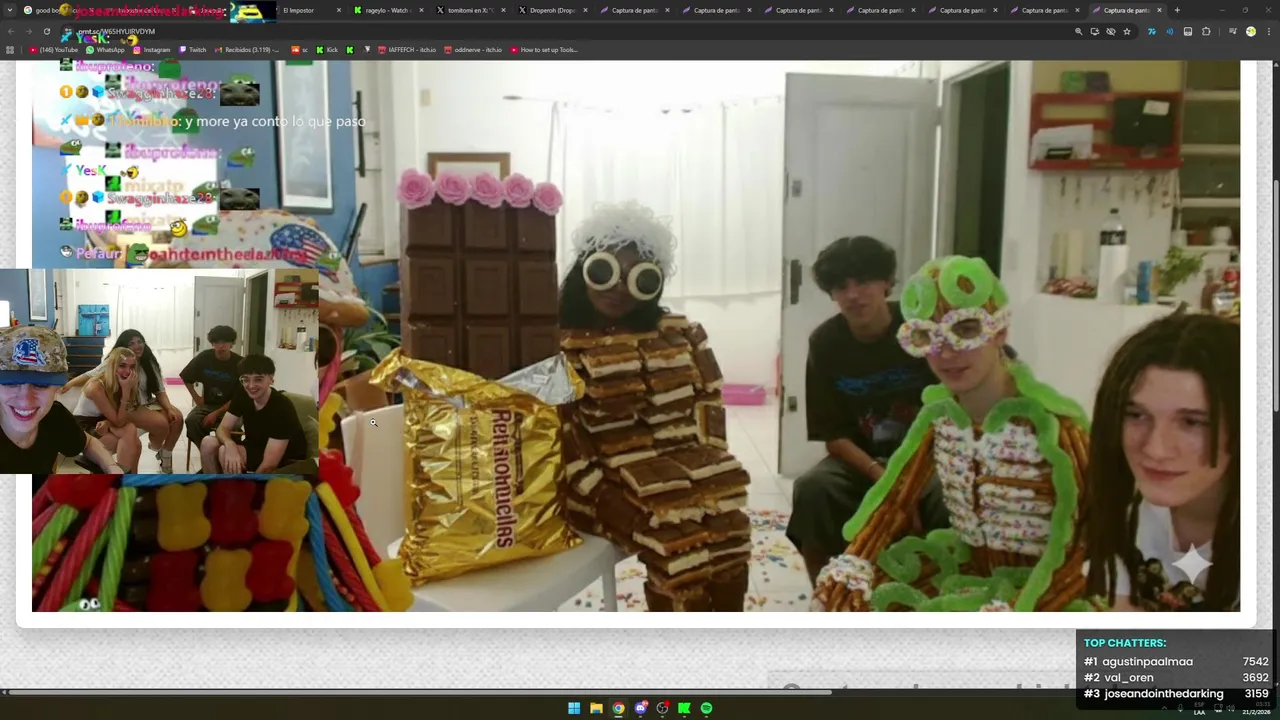This screenshot has height=720, width=1280.
Task: Click the system volume tray icon
Action: [x=1231, y=708]
